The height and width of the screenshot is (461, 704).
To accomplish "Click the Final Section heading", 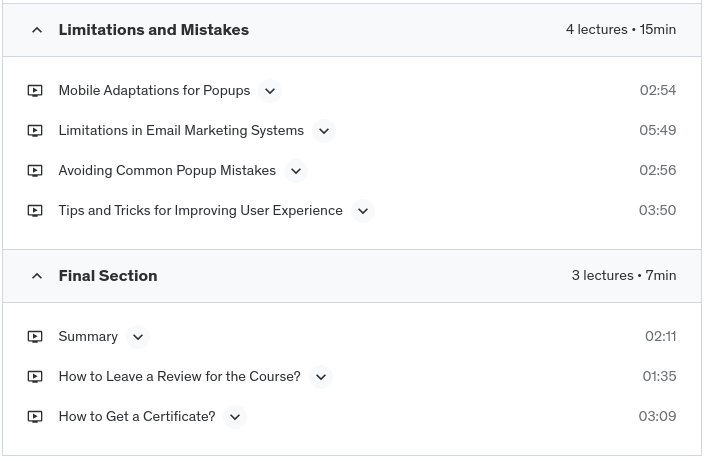I will (x=108, y=276).
